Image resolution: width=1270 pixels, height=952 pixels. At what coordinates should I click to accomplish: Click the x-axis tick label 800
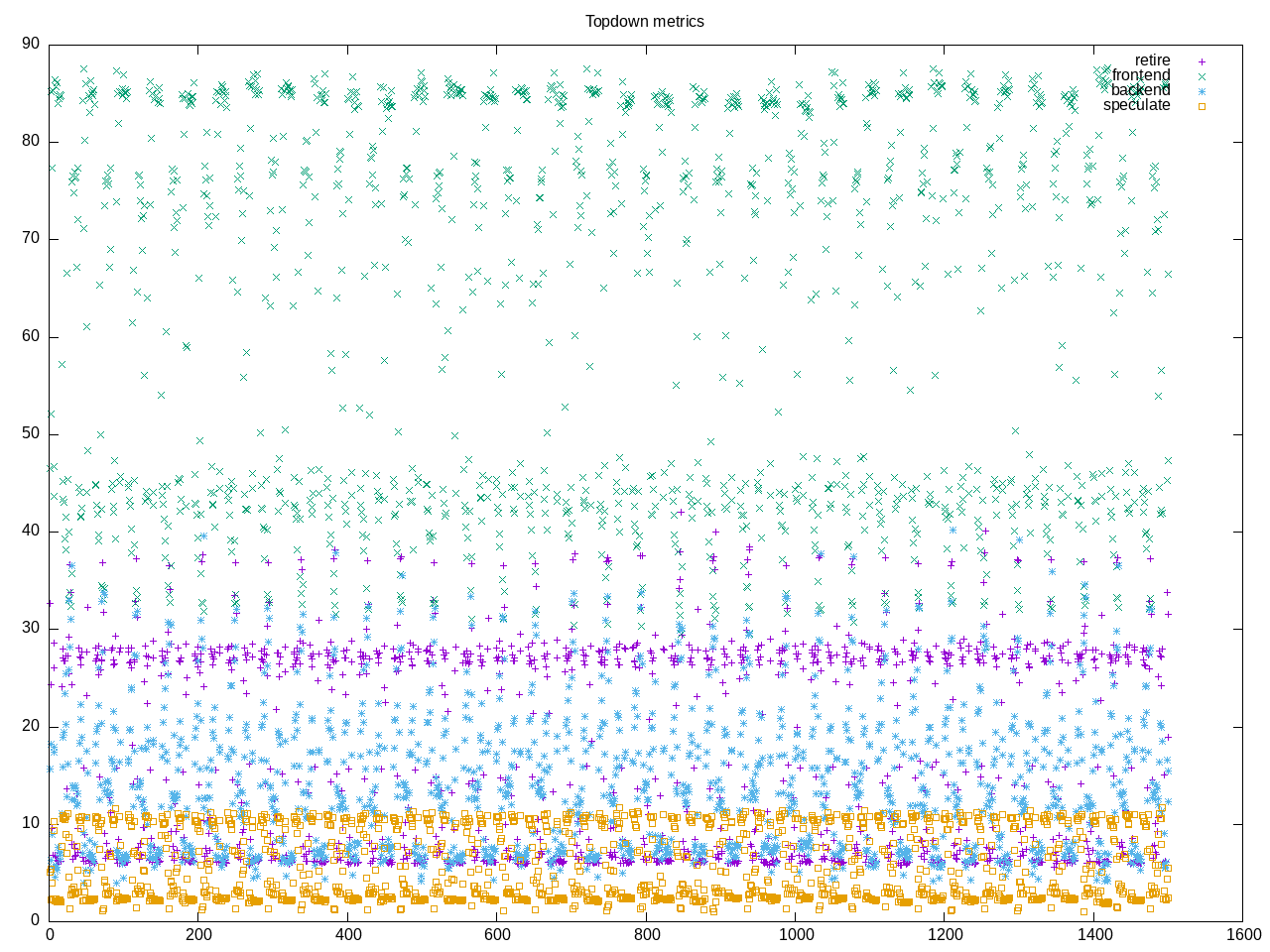point(646,934)
